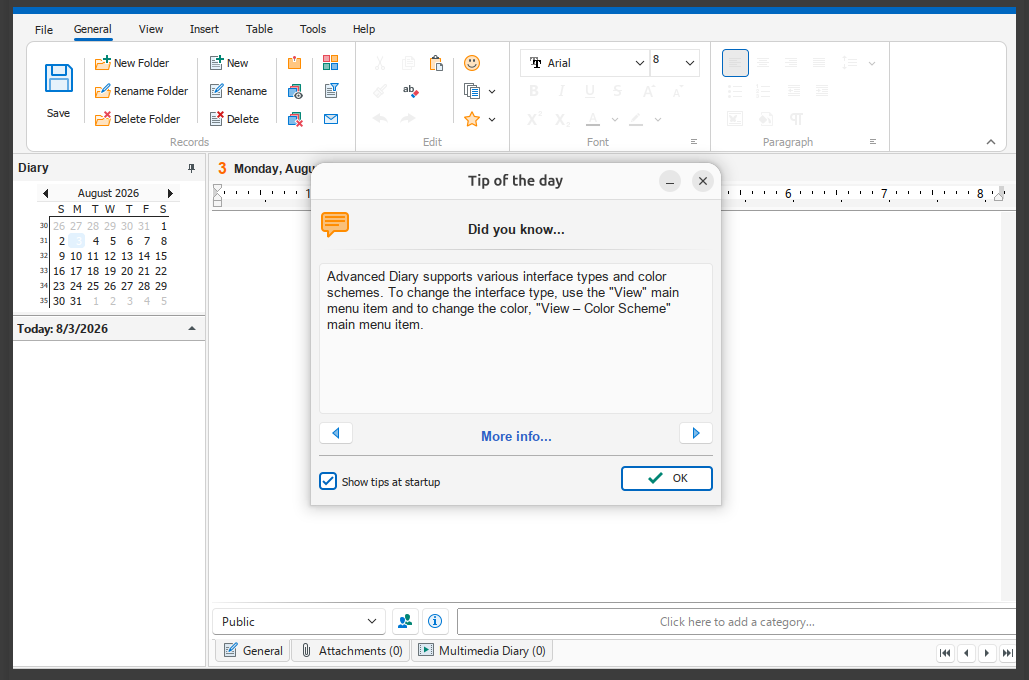Screen dimensions: 1029x680
Task: Click the stacked records red X icon
Action: pos(295,119)
